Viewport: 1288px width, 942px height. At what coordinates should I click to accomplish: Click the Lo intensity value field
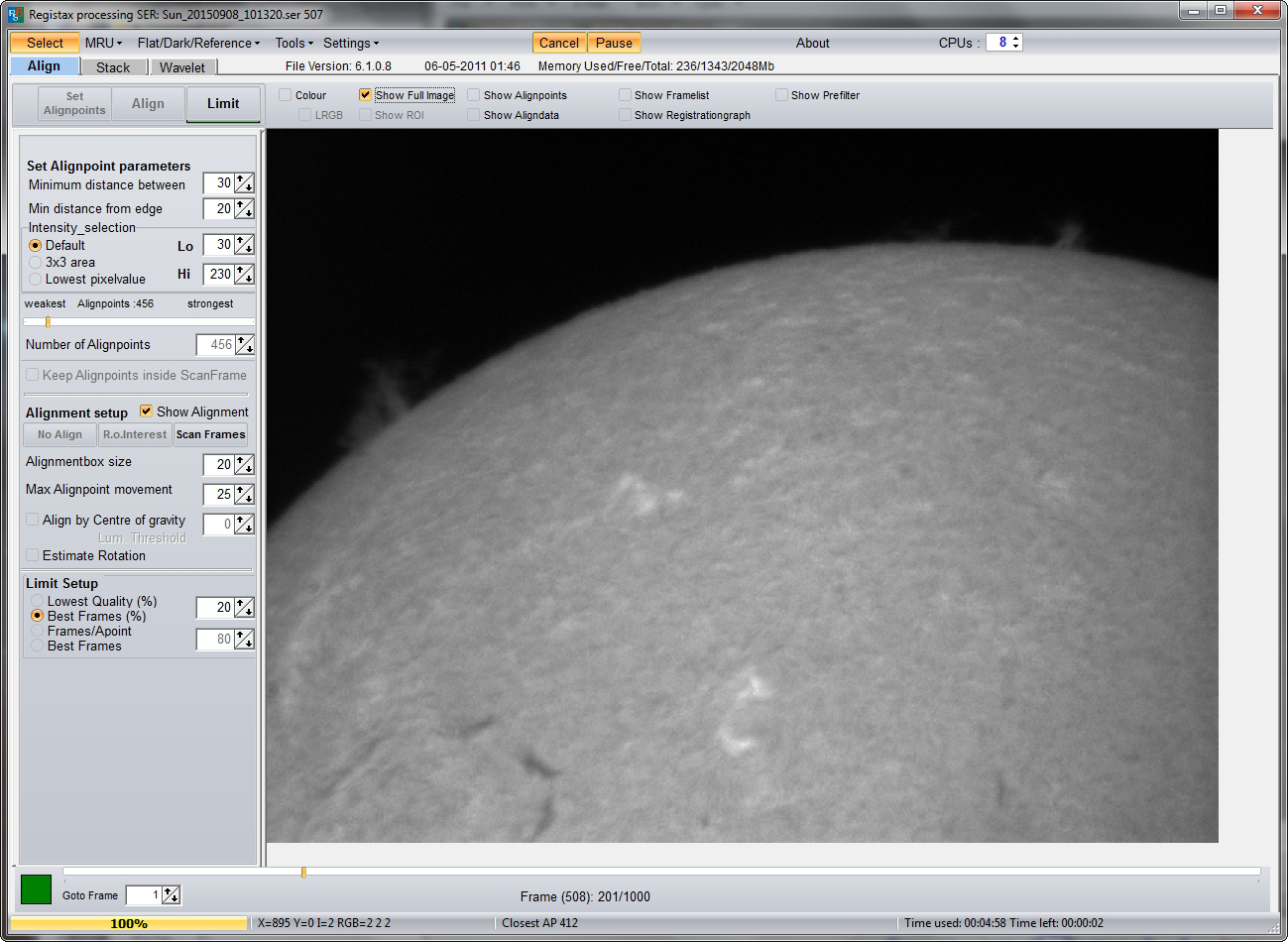point(218,245)
